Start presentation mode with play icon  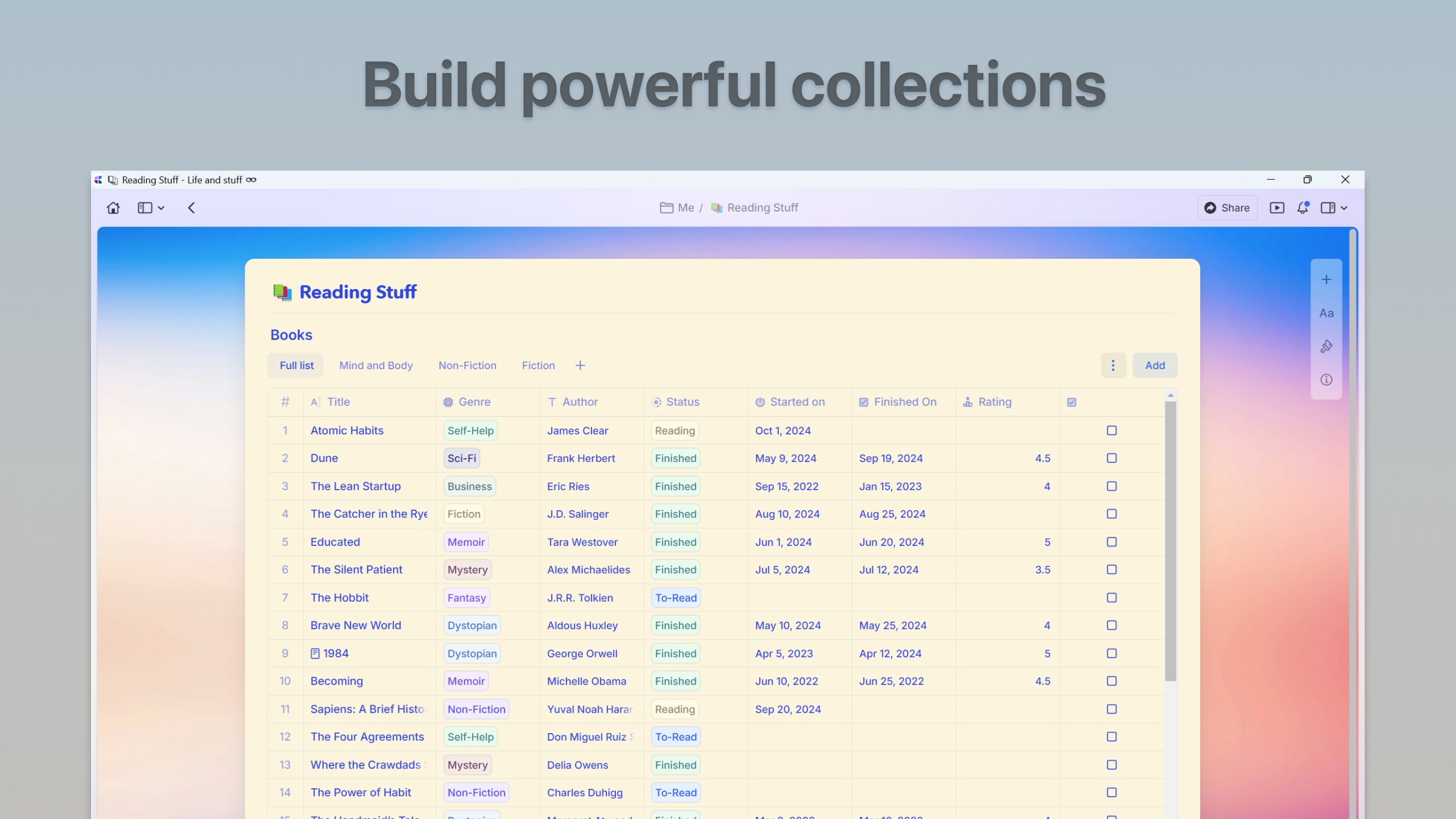click(1277, 208)
